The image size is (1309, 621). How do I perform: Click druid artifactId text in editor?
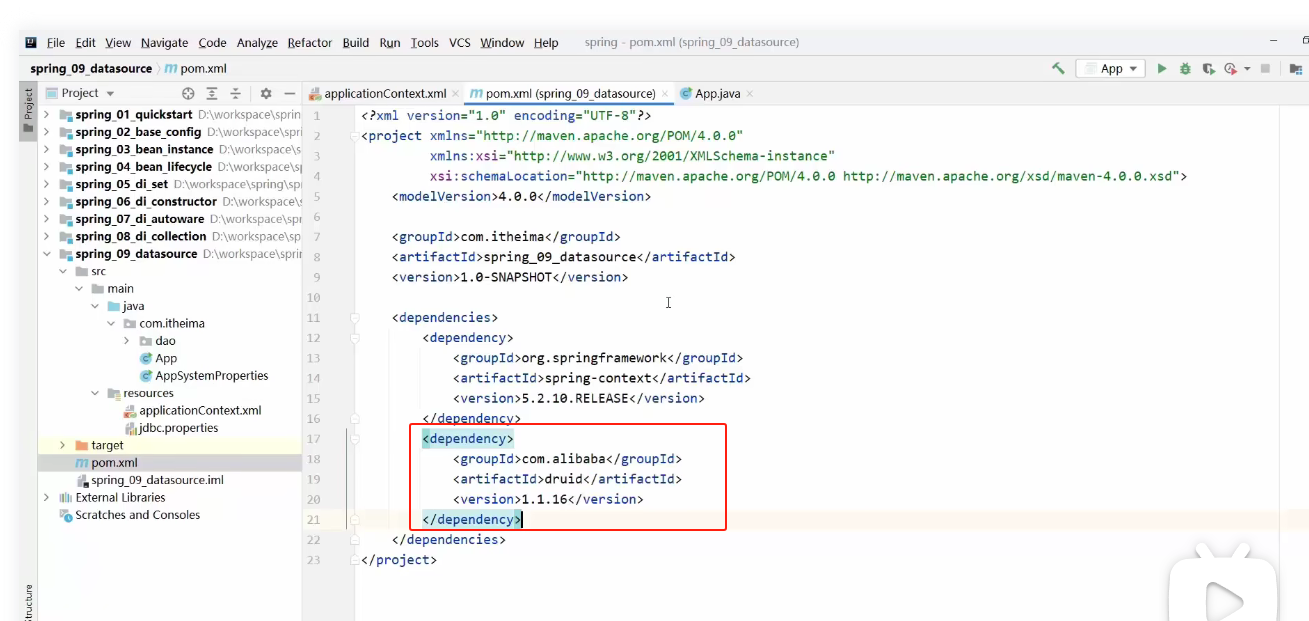pyautogui.click(x=563, y=479)
